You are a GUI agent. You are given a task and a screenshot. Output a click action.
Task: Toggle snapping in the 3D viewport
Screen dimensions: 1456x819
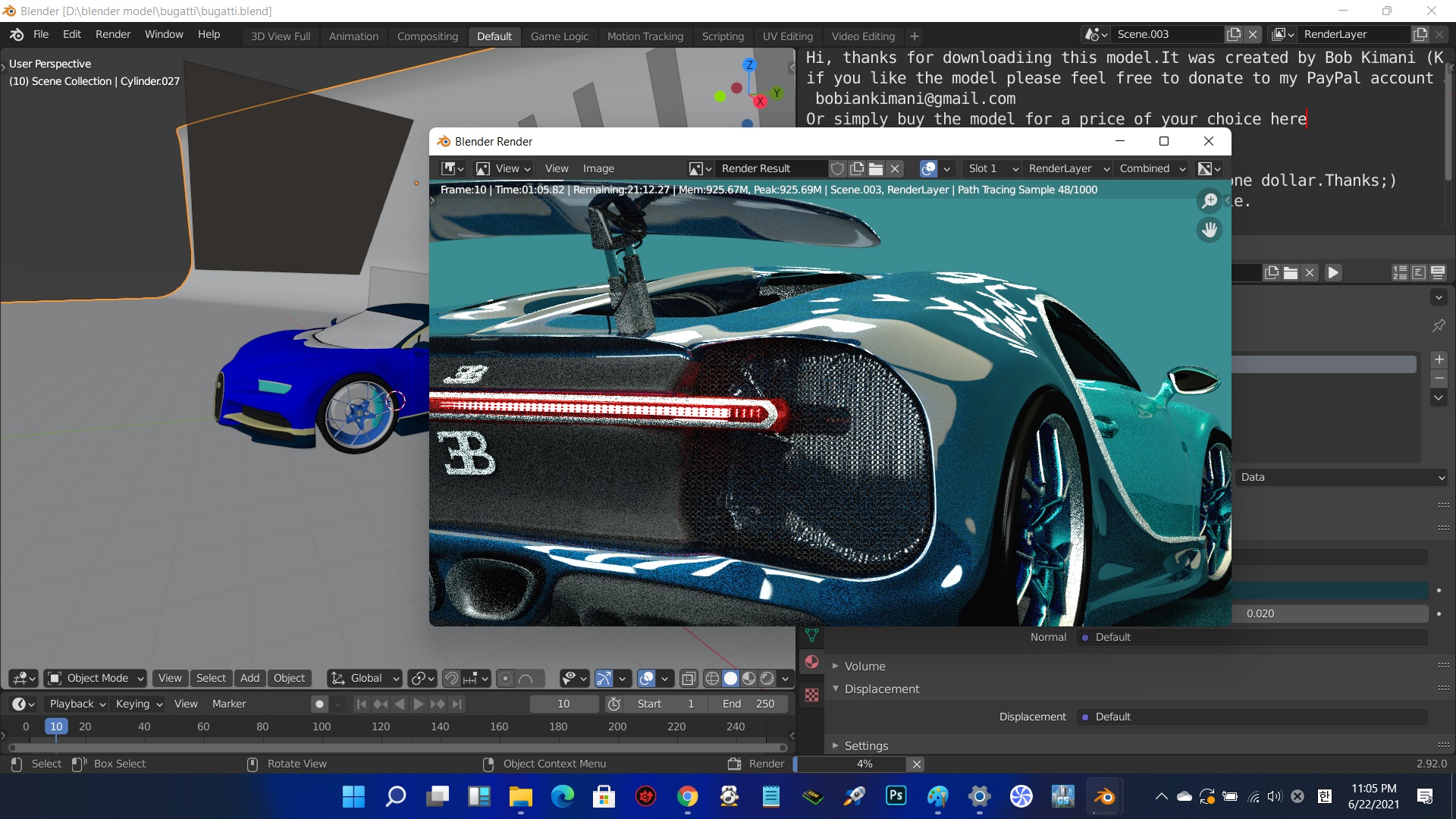451,678
